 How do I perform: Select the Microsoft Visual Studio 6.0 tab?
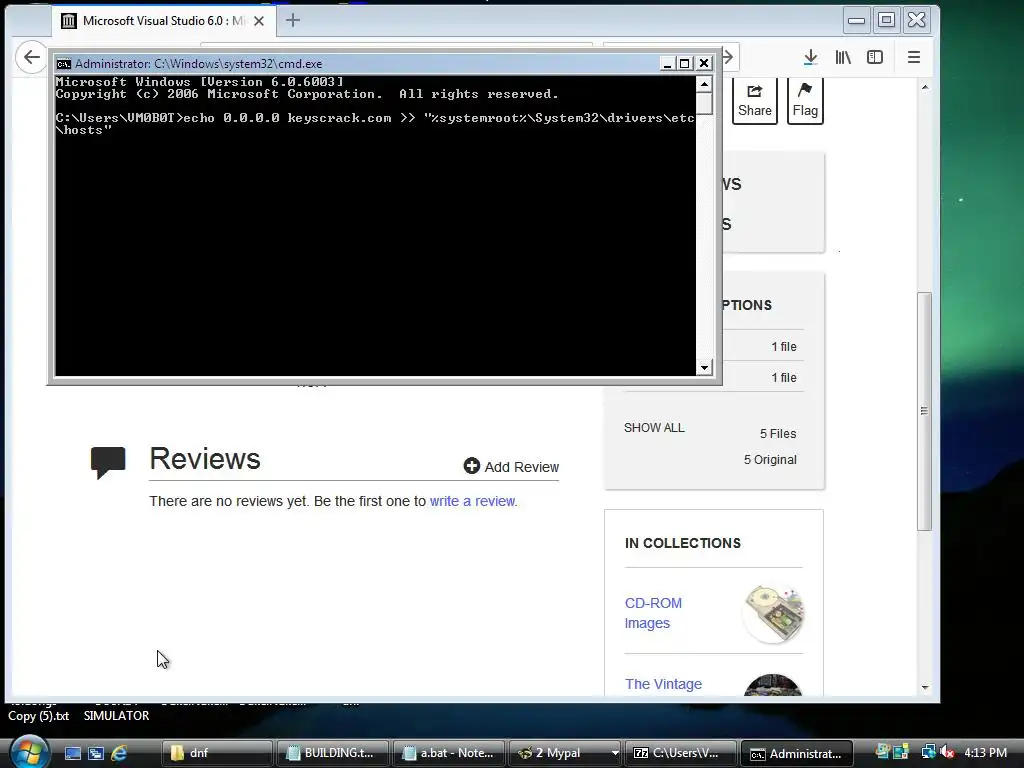pos(163,21)
